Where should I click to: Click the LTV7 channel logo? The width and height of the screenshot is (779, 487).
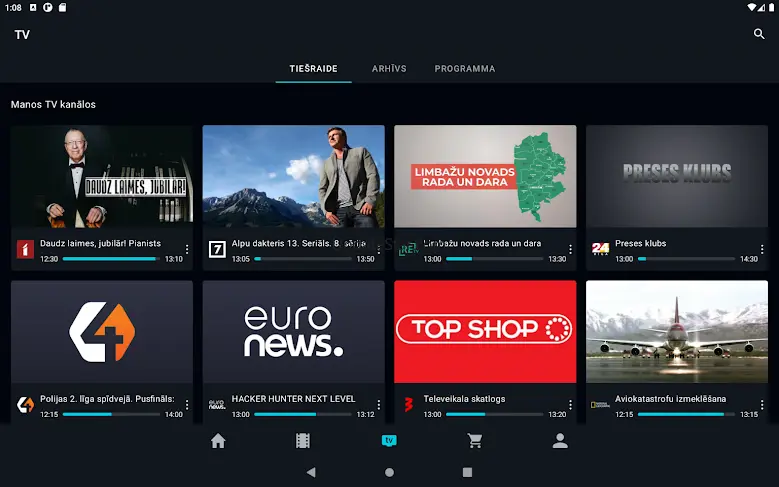pyautogui.click(x=217, y=249)
